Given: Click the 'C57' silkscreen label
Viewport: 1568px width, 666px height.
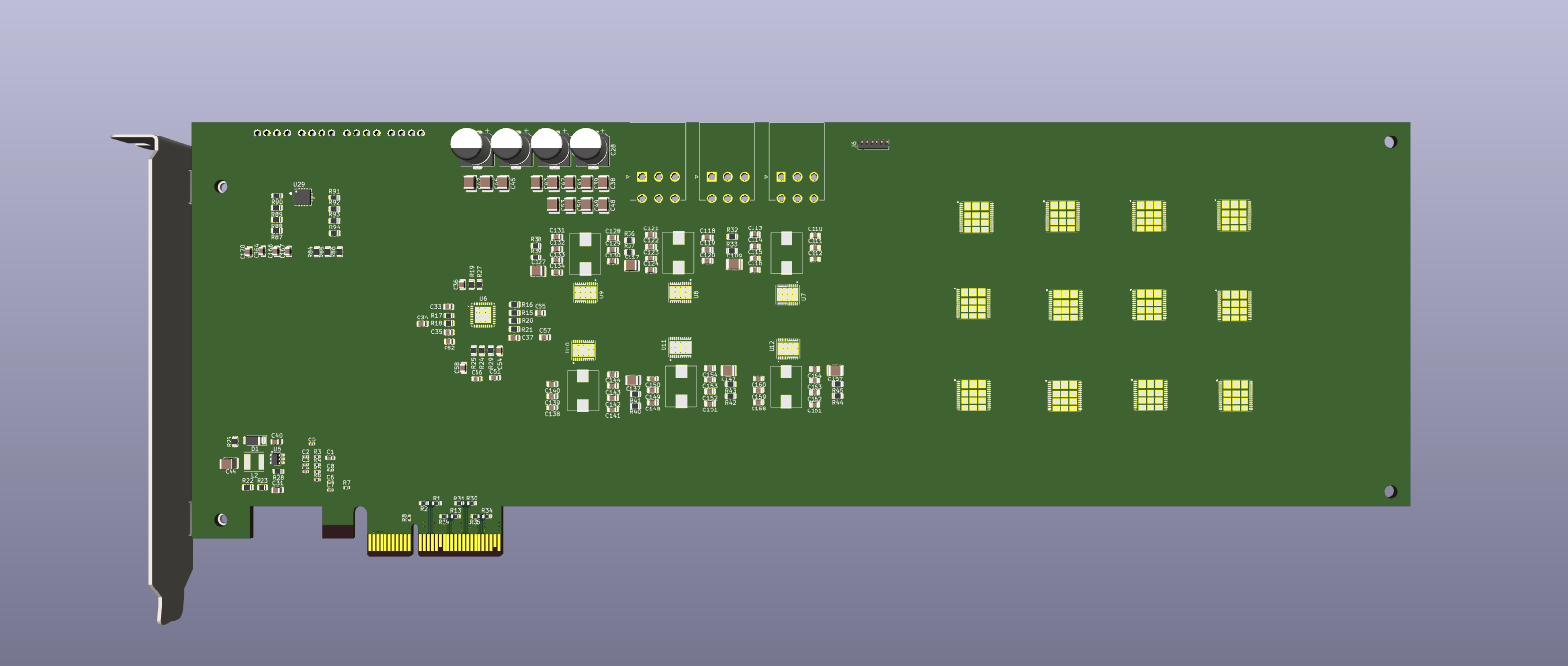Looking at the screenshot, I should coord(545,331).
